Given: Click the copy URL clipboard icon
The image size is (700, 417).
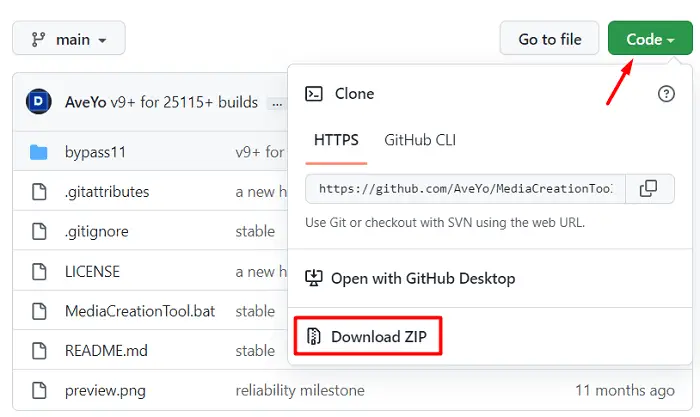Looking at the screenshot, I should (648, 188).
